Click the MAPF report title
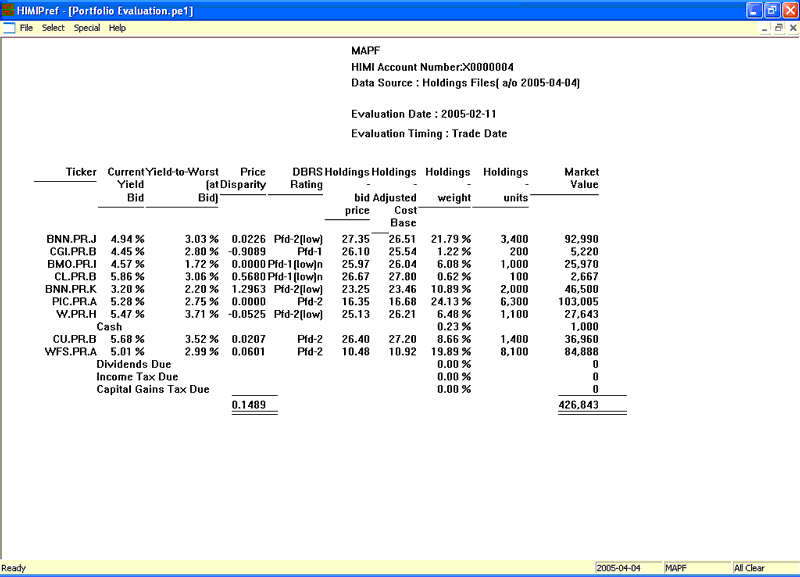 (x=365, y=51)
